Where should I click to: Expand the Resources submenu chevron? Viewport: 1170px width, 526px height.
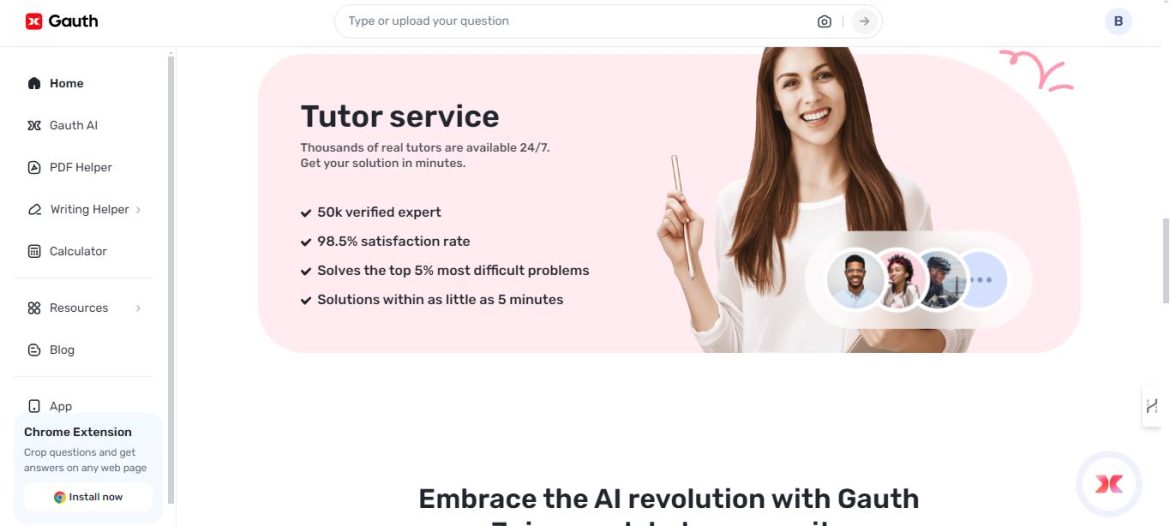point(138,308)
